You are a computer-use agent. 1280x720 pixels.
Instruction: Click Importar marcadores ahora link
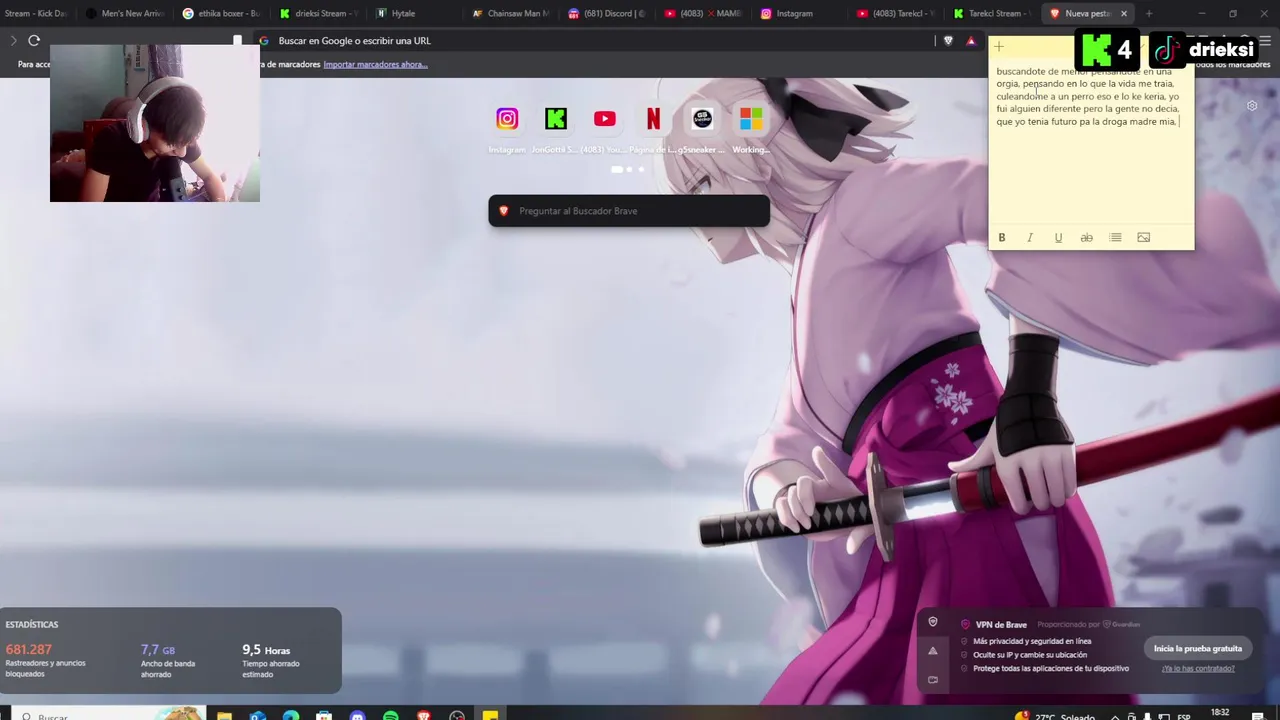[x=375, y=64]
